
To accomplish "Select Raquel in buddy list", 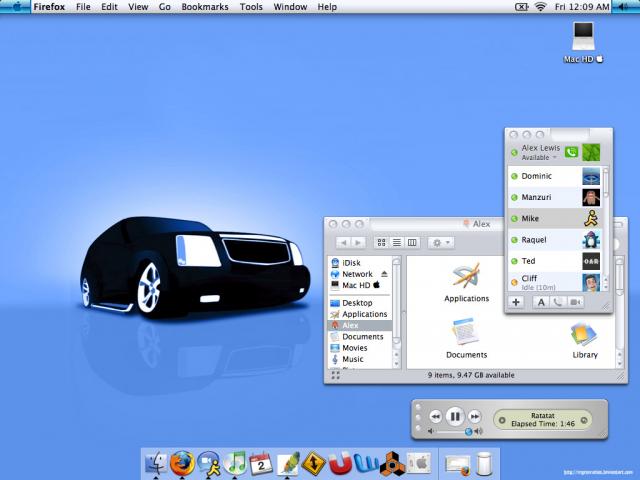I will (x=554, y=240).
